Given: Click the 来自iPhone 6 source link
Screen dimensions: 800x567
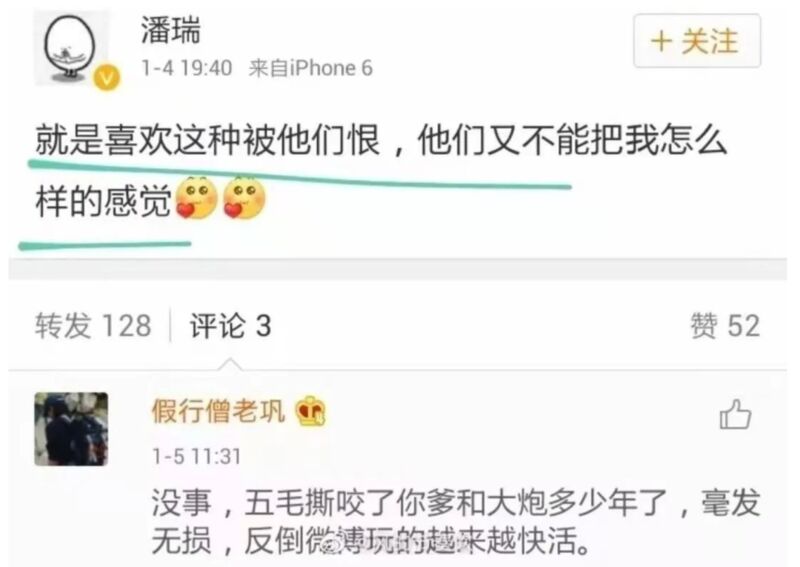Looking at the screenshot, I should coord(310,68).
